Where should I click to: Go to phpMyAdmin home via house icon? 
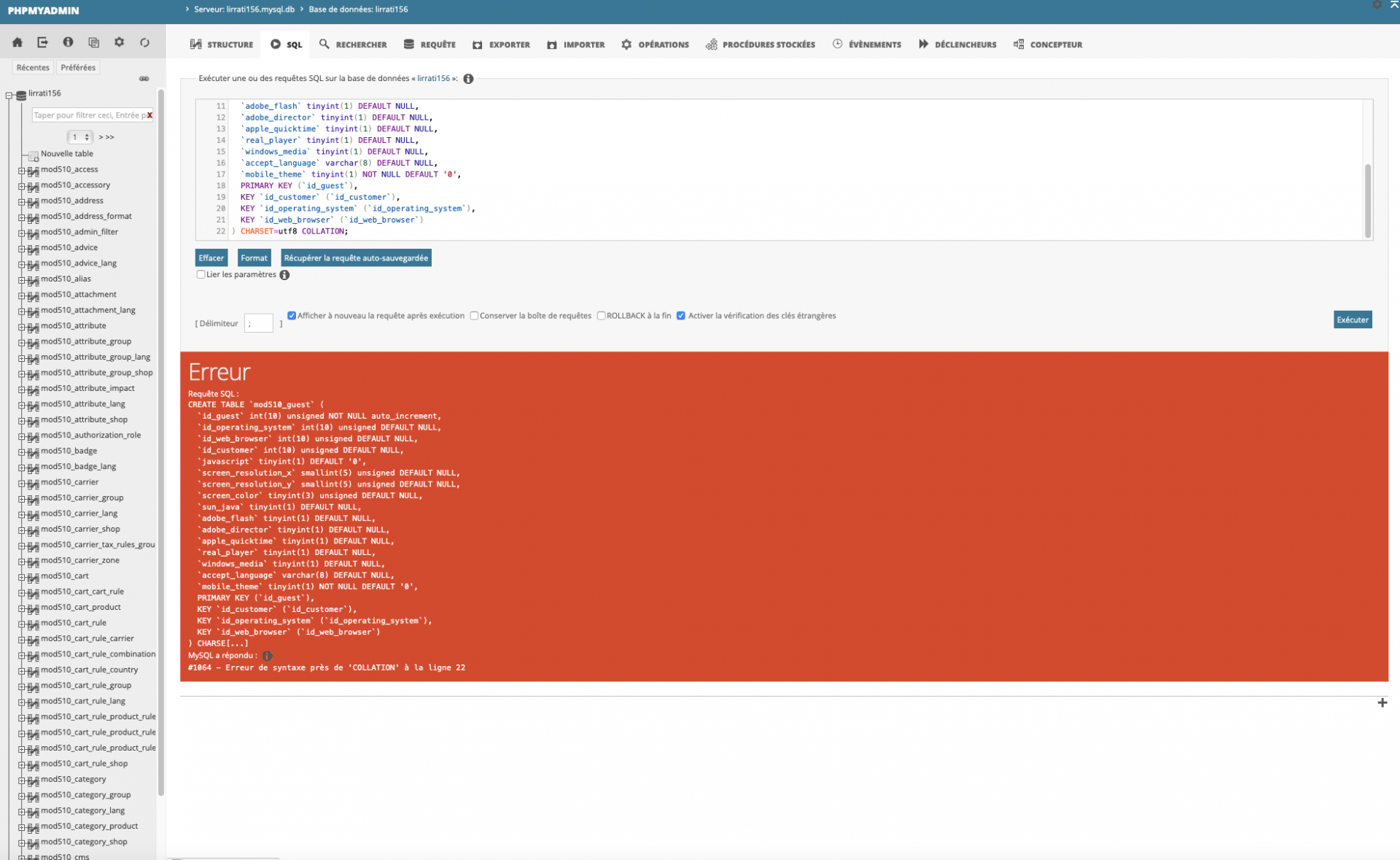click(x=17, y=42)
